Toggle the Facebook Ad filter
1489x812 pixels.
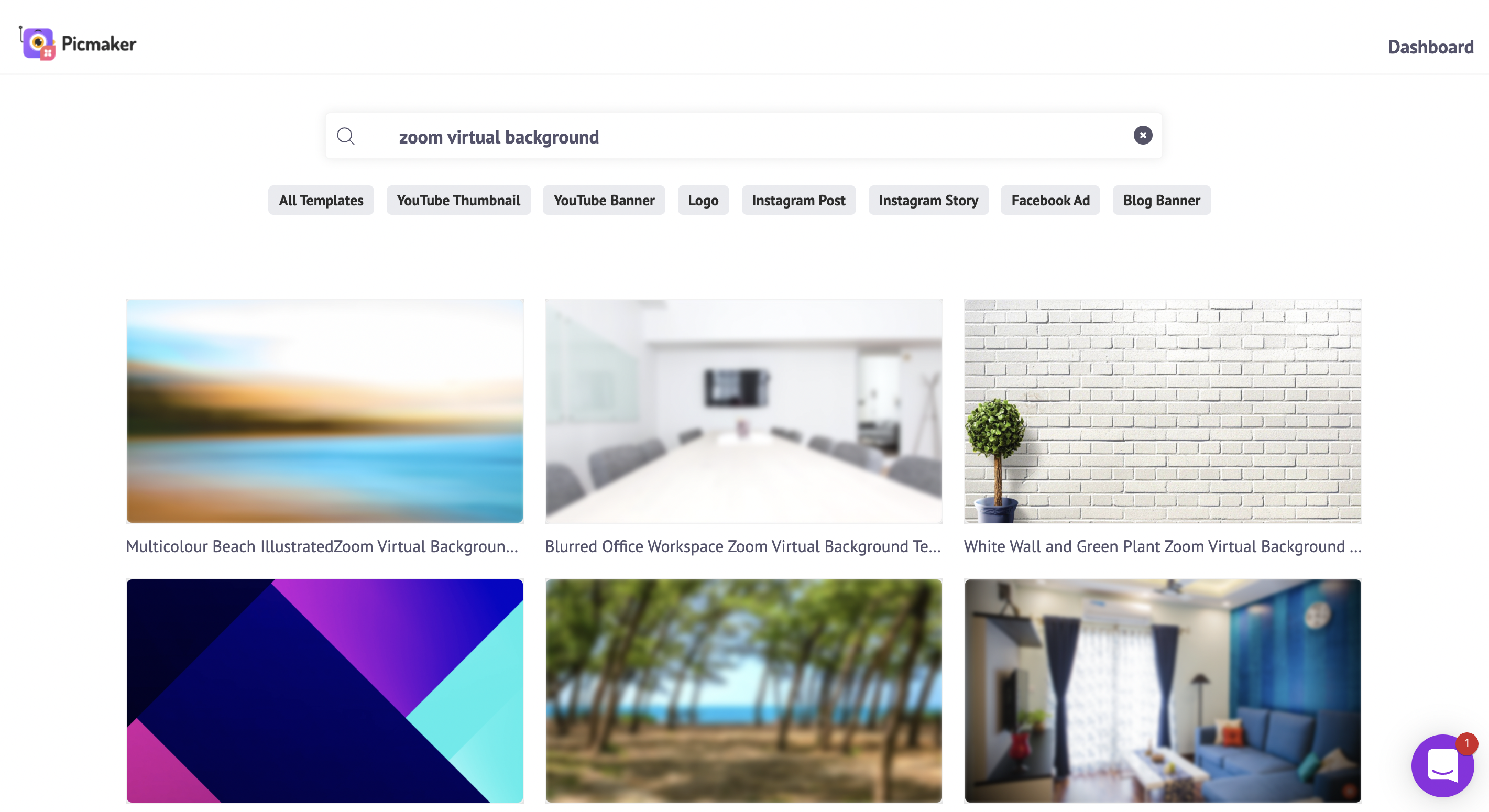(x=1050, y=200)
